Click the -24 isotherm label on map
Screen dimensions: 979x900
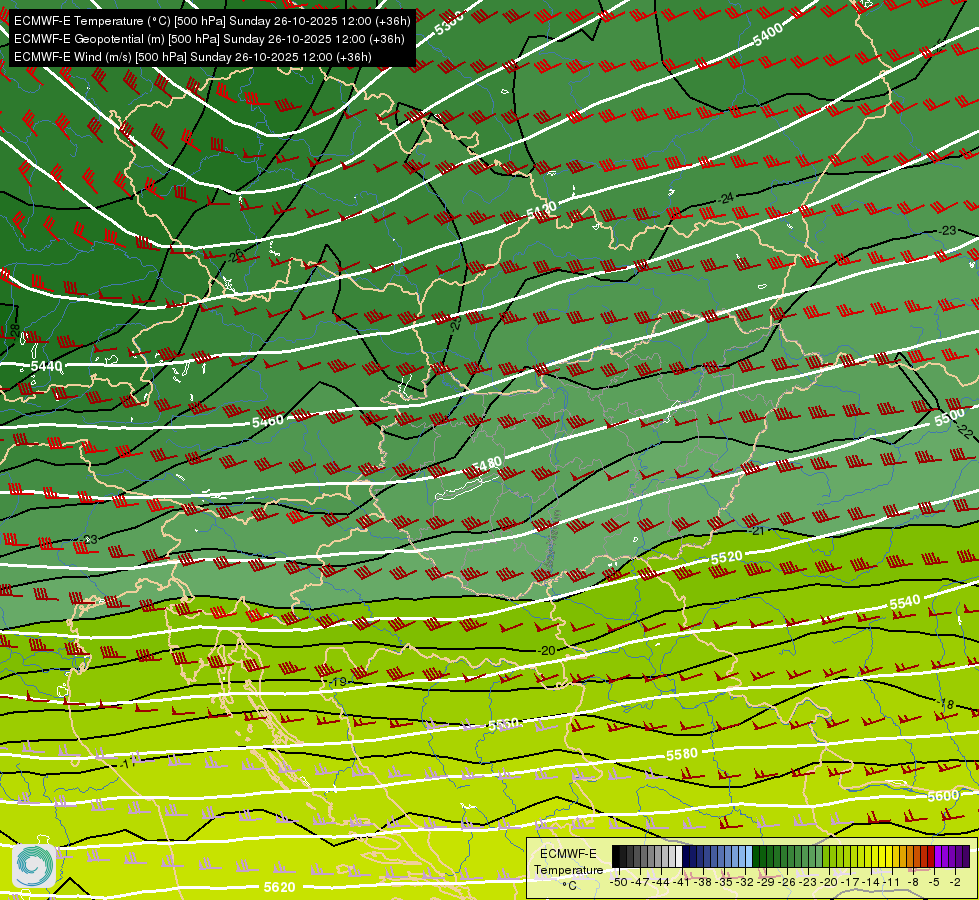tap(726, 199)
